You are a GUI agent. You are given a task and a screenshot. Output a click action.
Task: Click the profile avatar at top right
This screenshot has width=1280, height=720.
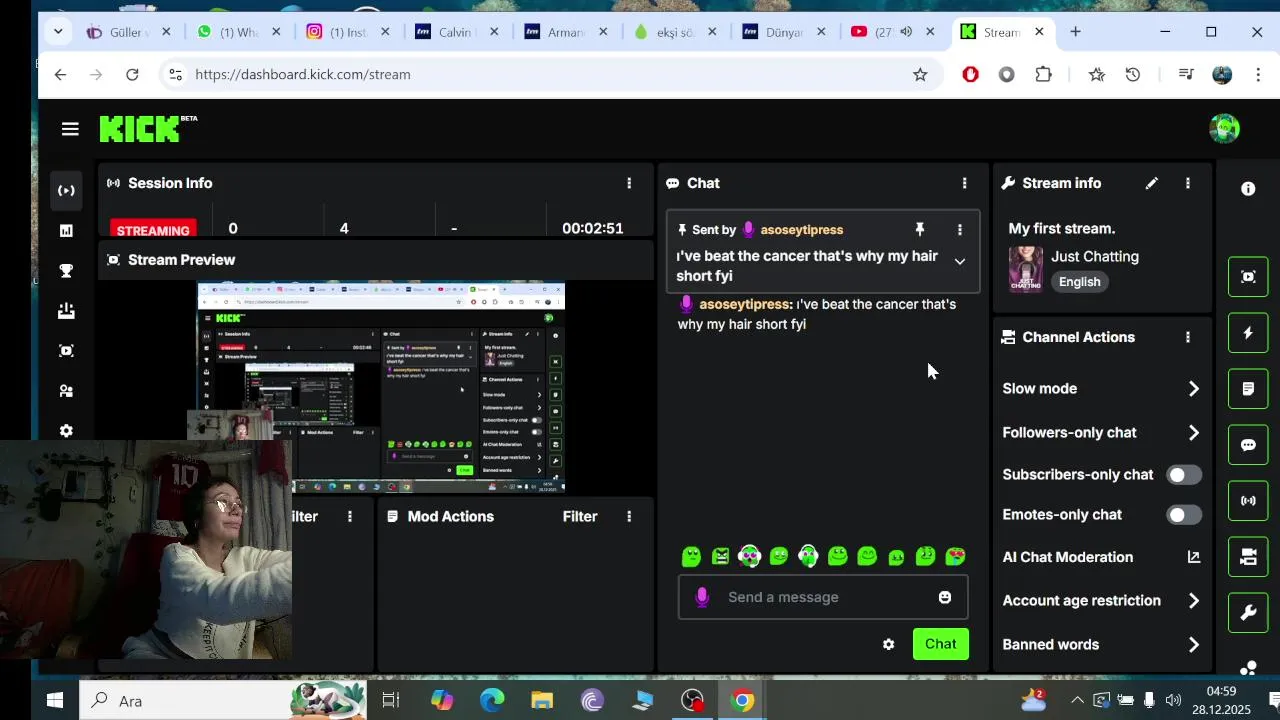click(x=1224, y=129)
